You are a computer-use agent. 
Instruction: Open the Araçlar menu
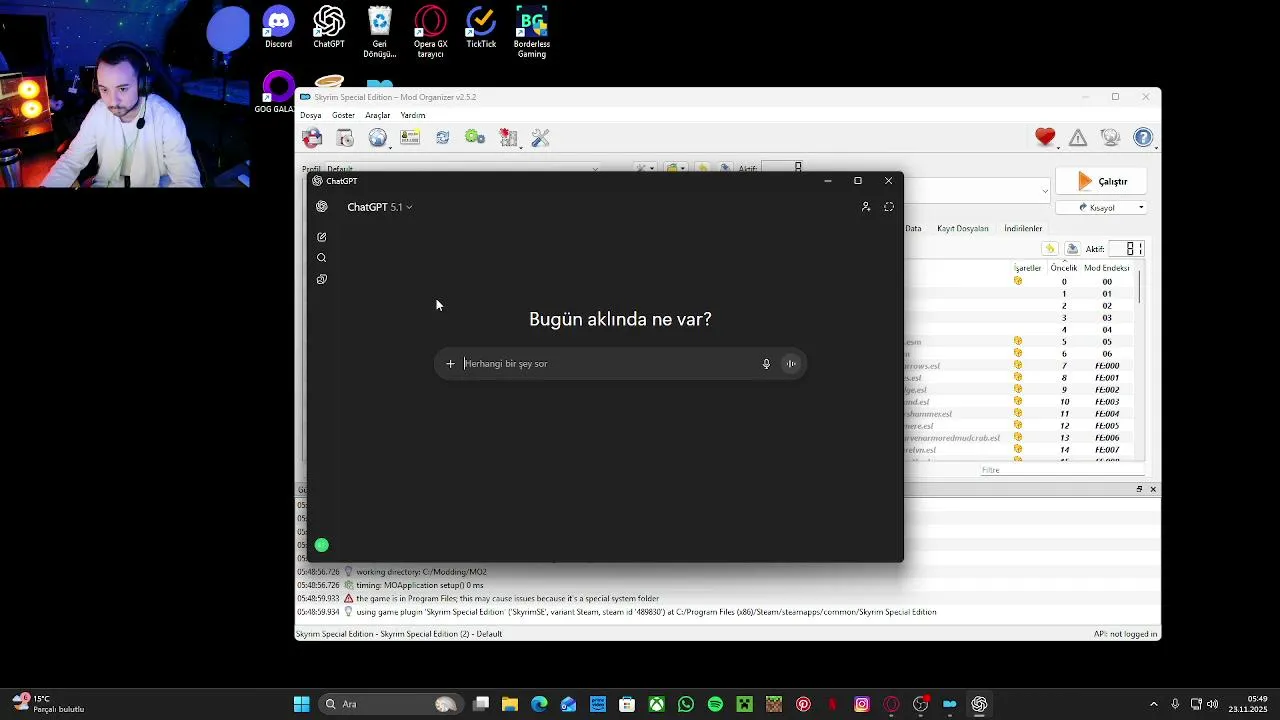pos(377,115)
